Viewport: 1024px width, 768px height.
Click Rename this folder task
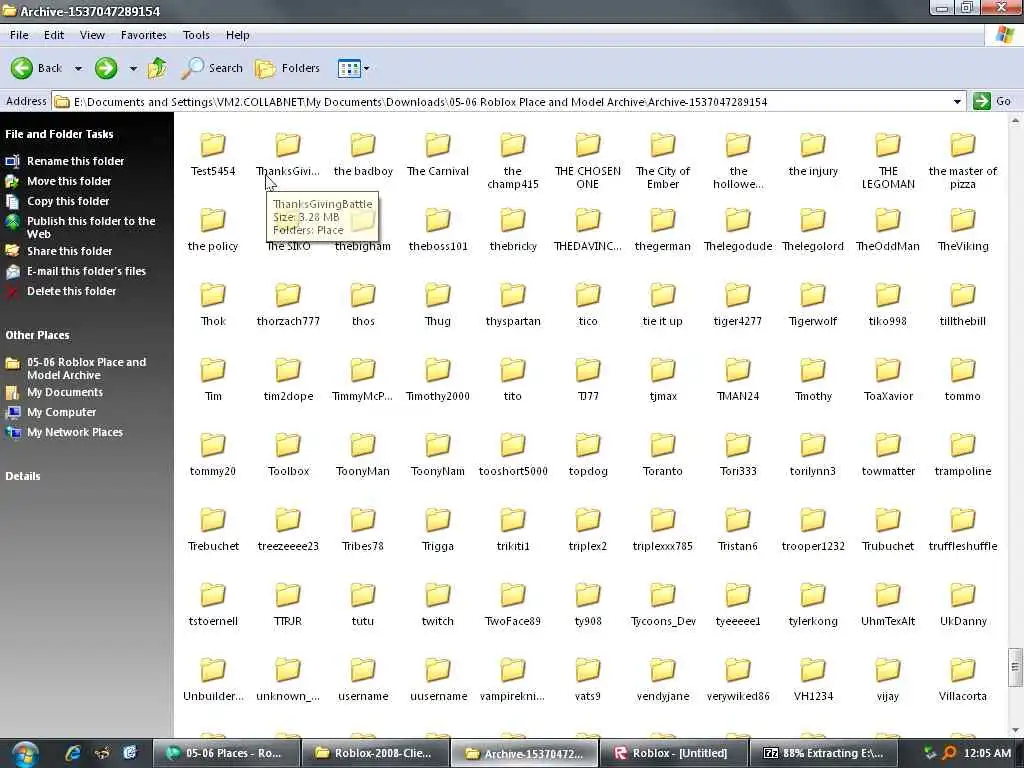tap(75, 161)
